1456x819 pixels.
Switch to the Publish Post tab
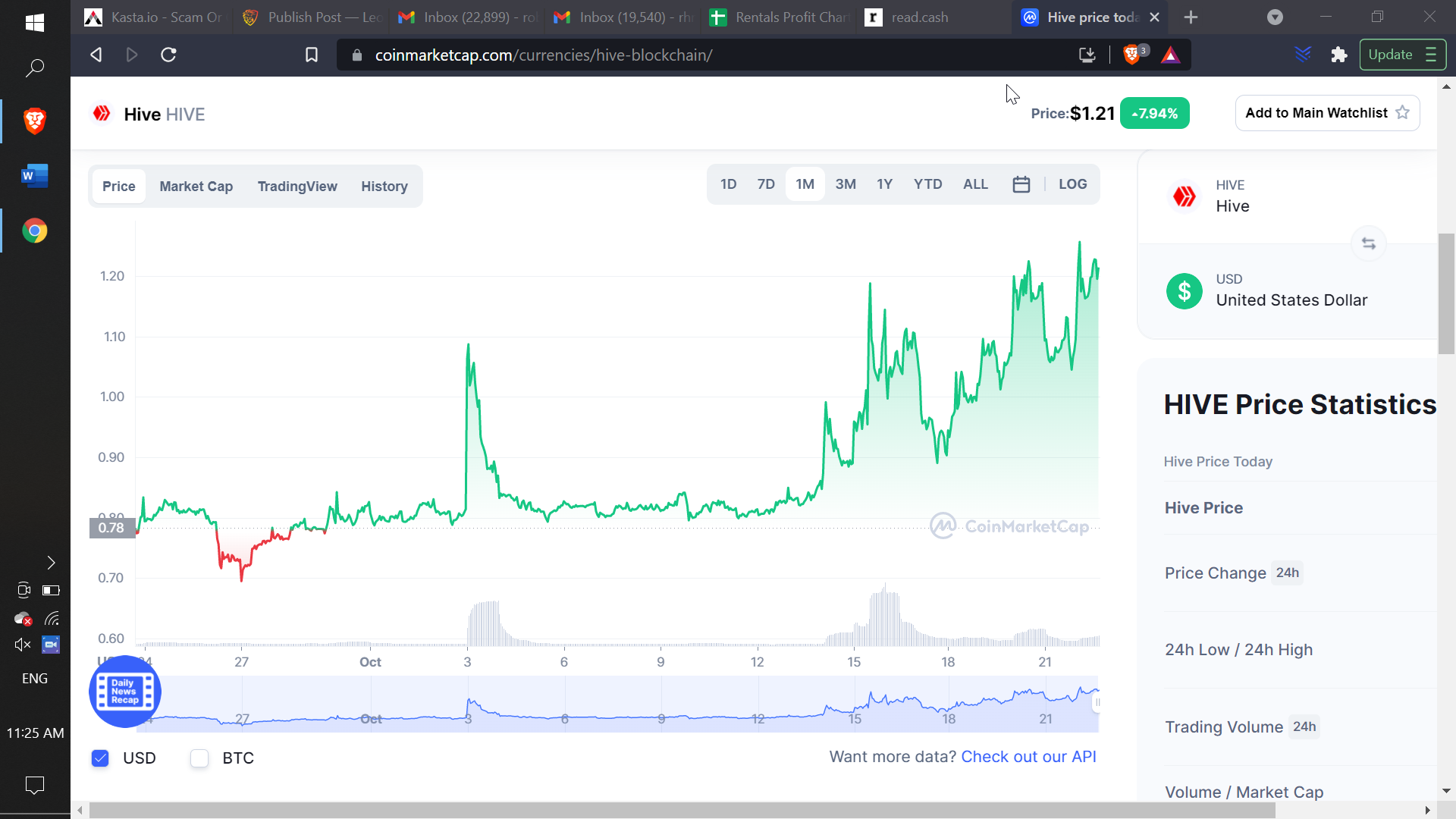click(312, 17)
